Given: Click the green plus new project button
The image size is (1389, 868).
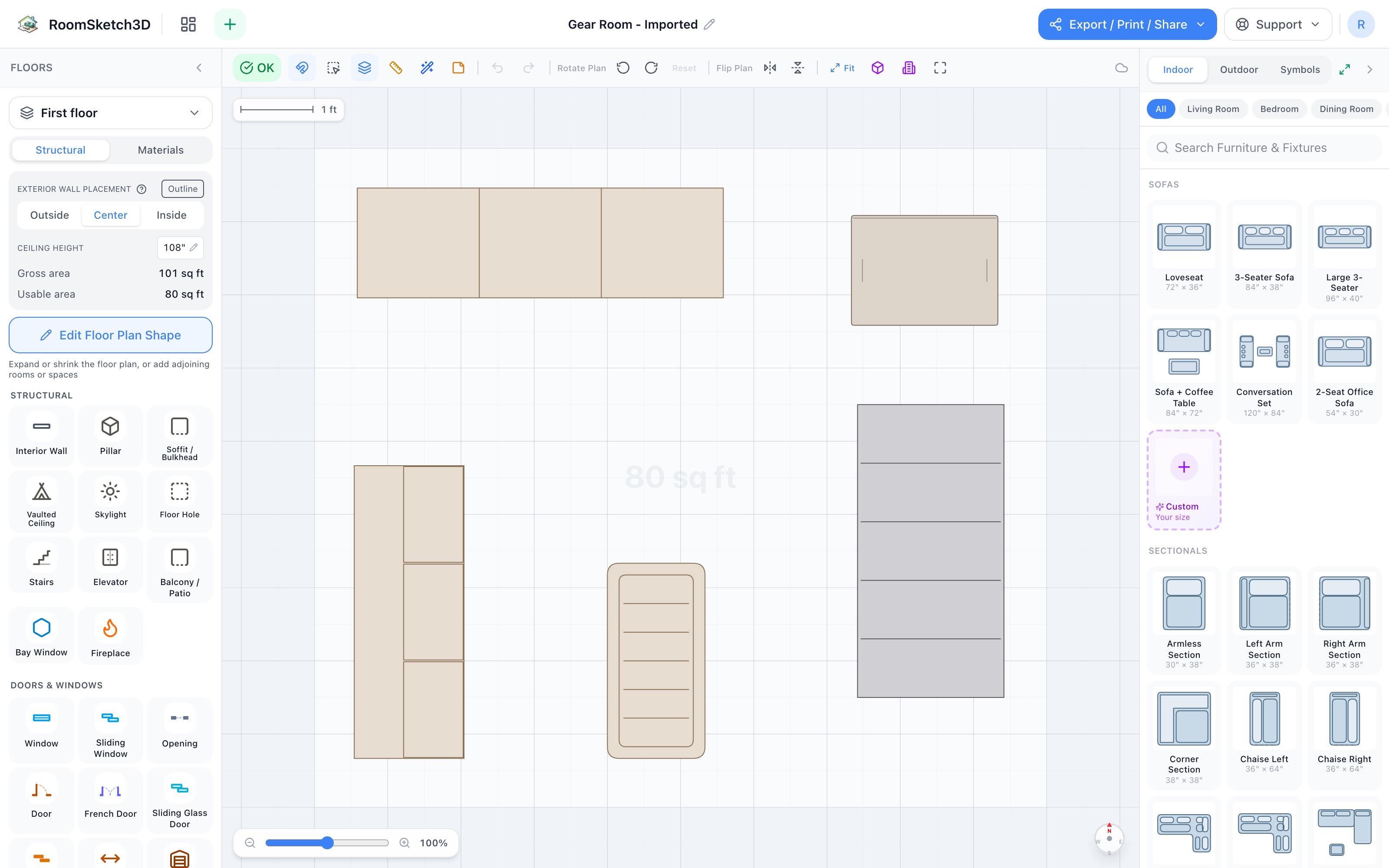Looking at the screenshot, I should (230, 24).
